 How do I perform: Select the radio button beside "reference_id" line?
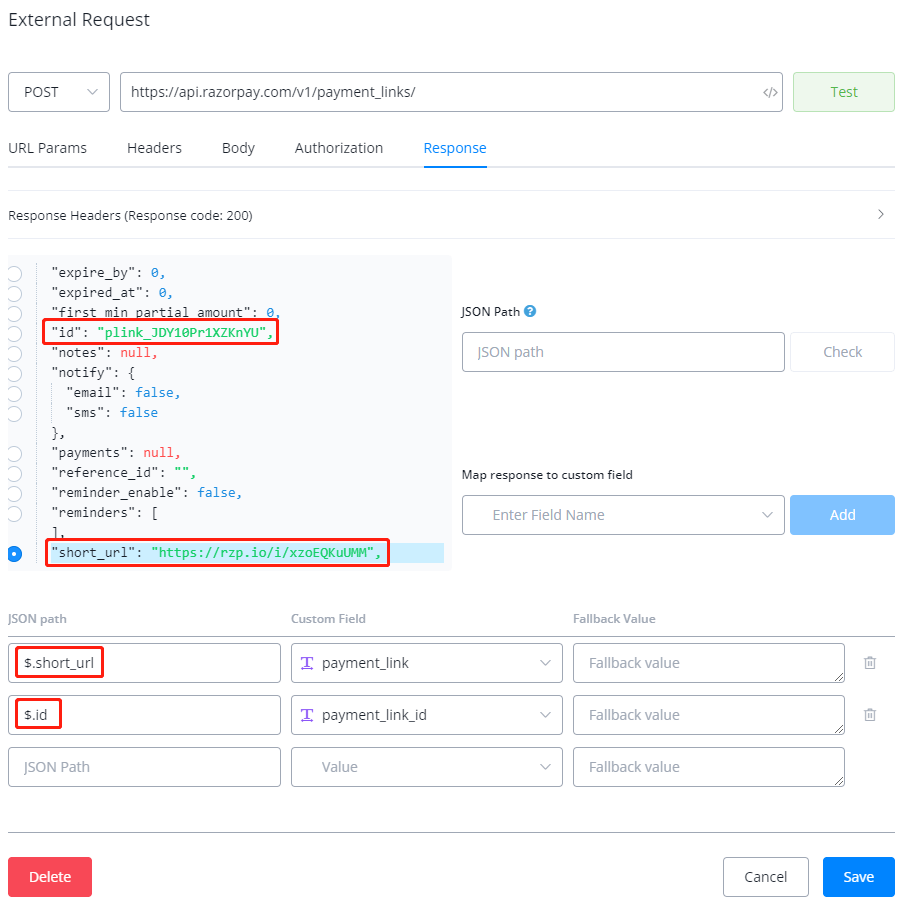[14, 473]
